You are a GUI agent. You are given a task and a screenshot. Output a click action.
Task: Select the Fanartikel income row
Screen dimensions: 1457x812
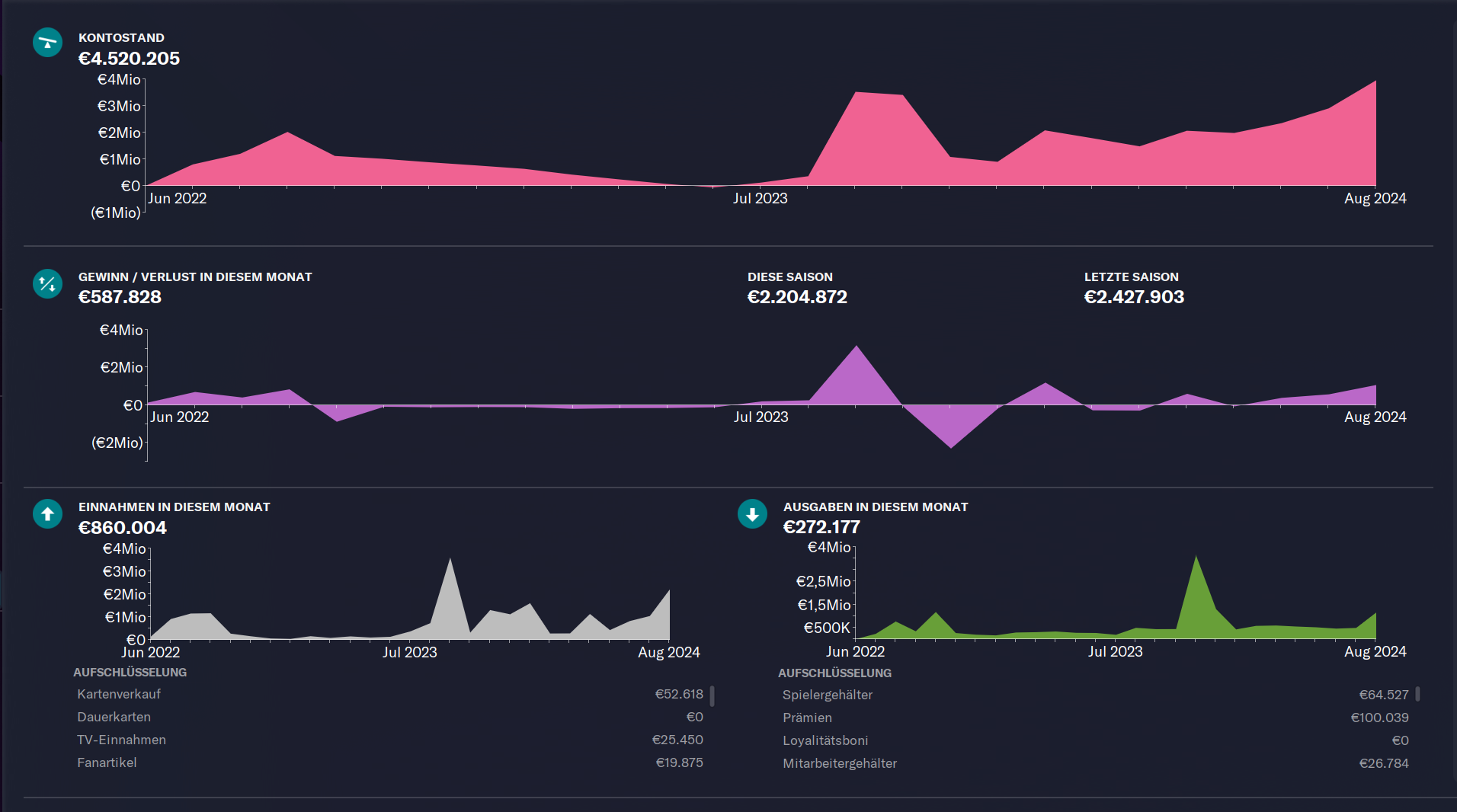tap(389, 762)
